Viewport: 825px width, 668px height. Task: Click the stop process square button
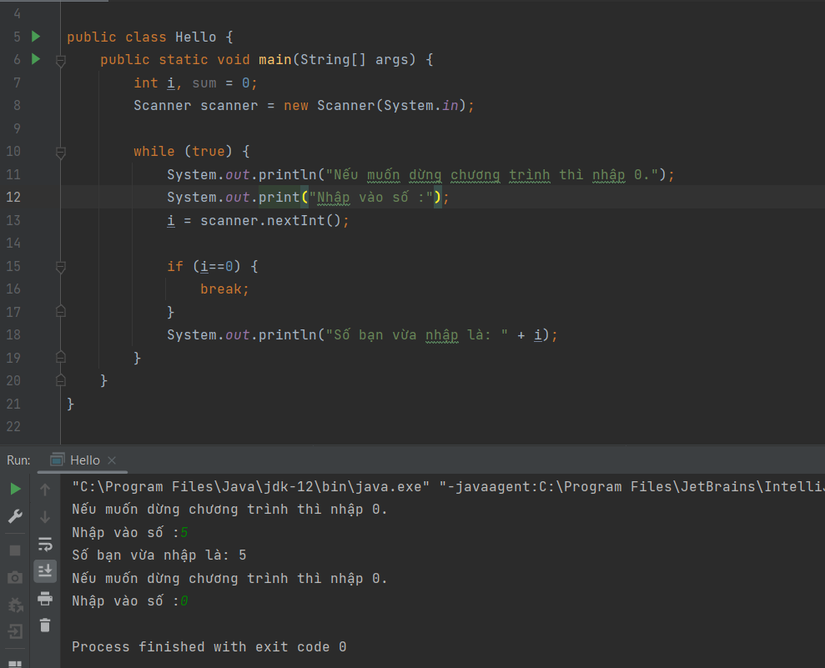[x=15, y=550]
